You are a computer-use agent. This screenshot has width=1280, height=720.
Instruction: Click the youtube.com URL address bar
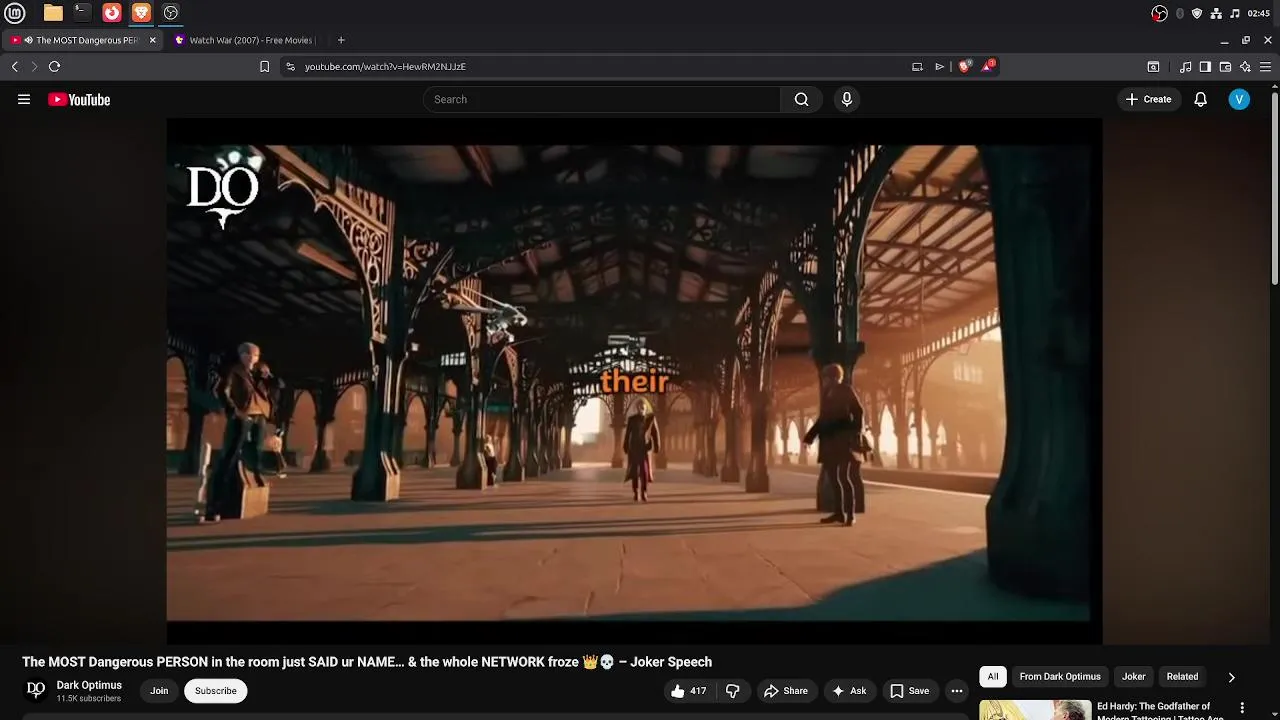coord(385,66)
